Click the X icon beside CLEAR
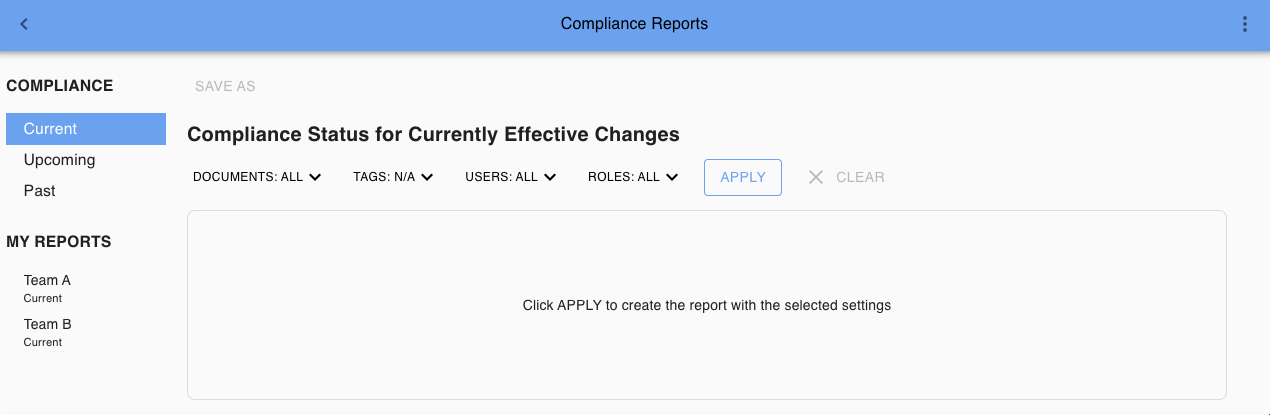 coord(816,177)
